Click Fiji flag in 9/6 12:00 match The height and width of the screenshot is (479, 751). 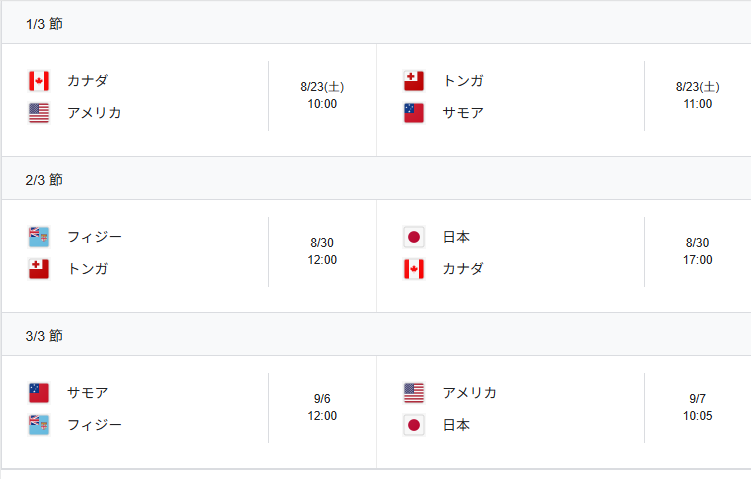pyautogui.click(x=39, y=425)
